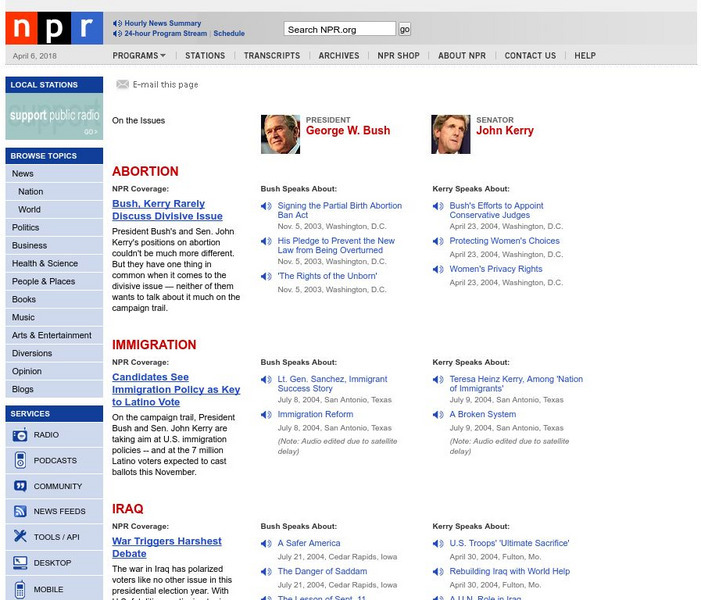Screen dimensions: 701x600
Task: Play audio icon beside Hourly News Summary
Action: click(x=118, y=23)
